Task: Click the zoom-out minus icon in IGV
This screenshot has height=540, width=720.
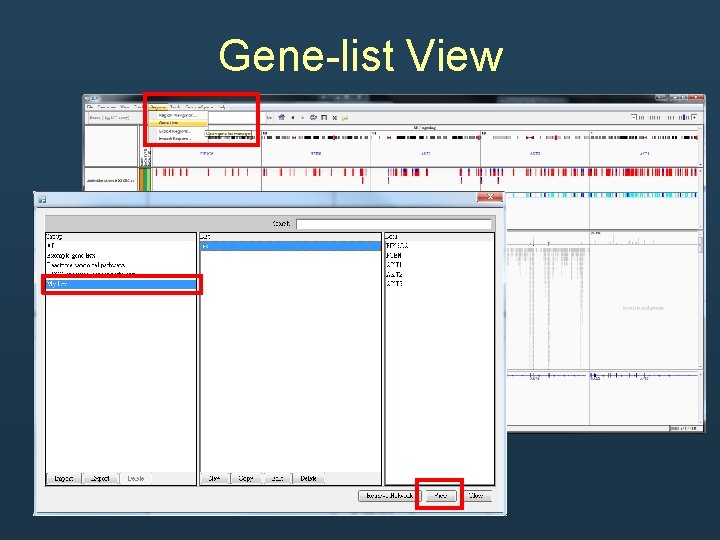Action: (634, 117)
